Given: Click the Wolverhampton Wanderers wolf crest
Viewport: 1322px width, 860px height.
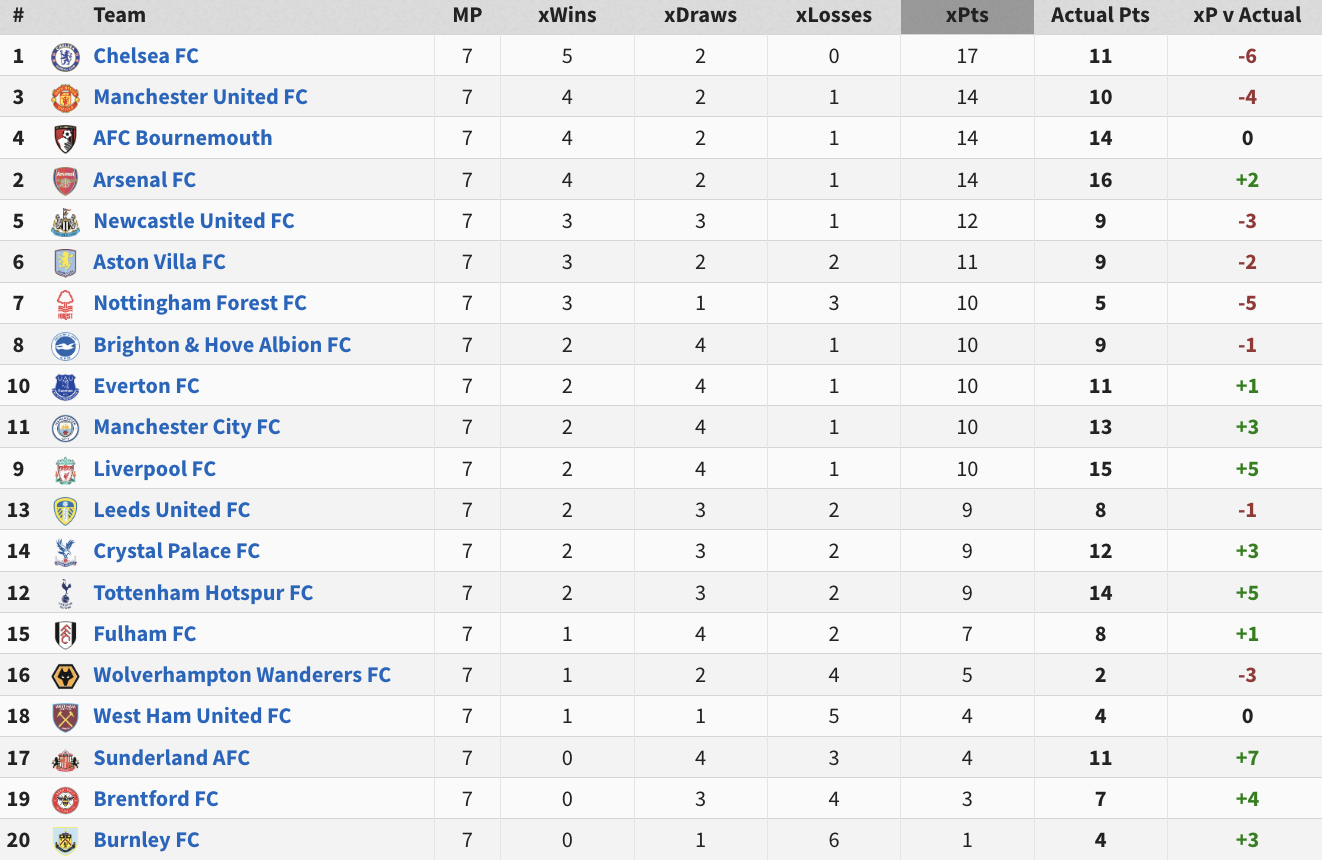Looking at the screenshot, I should click(x=65, y=676).
